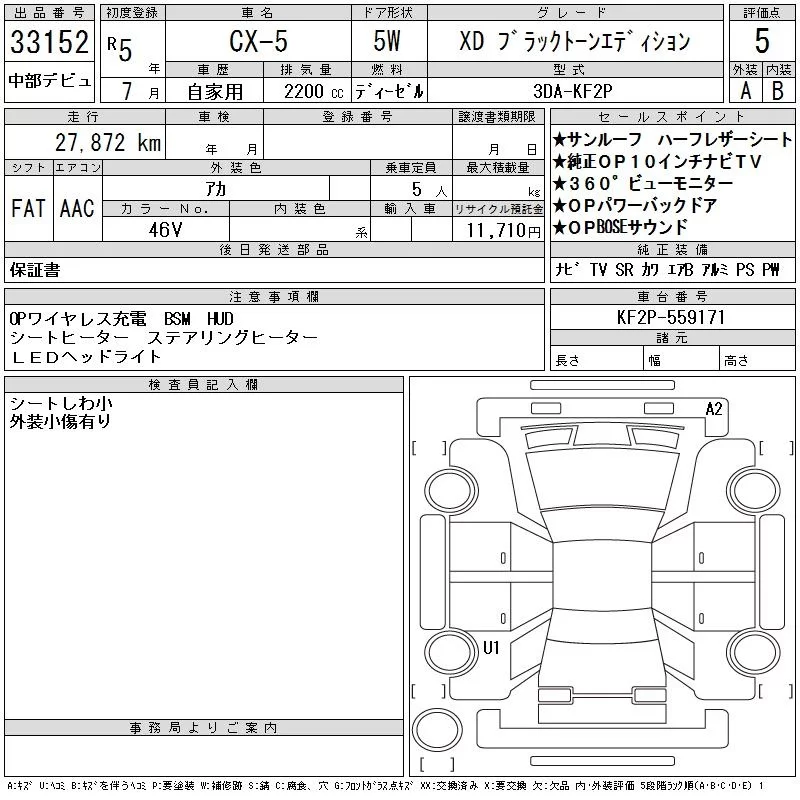The height and width of the screenshot is (800, 800).
Task: Click the inspector note 外装小傷有り
Action: click(x=60, y=422)
